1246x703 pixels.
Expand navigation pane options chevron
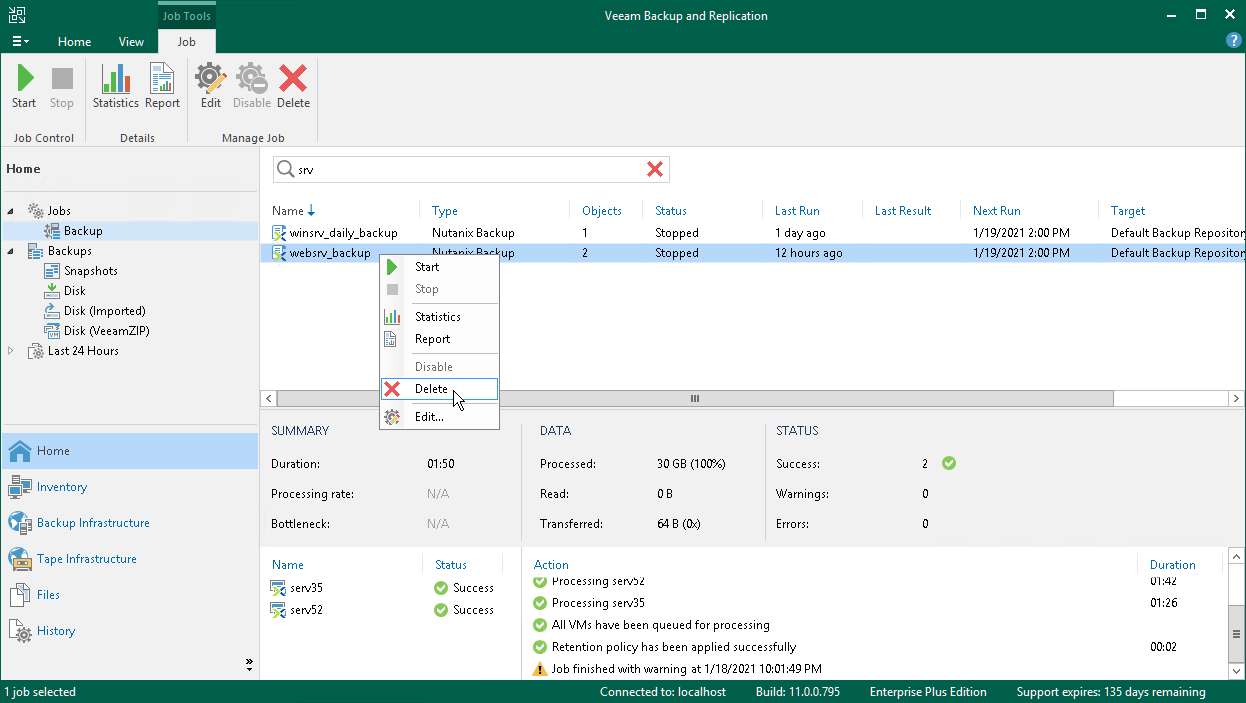249,663
